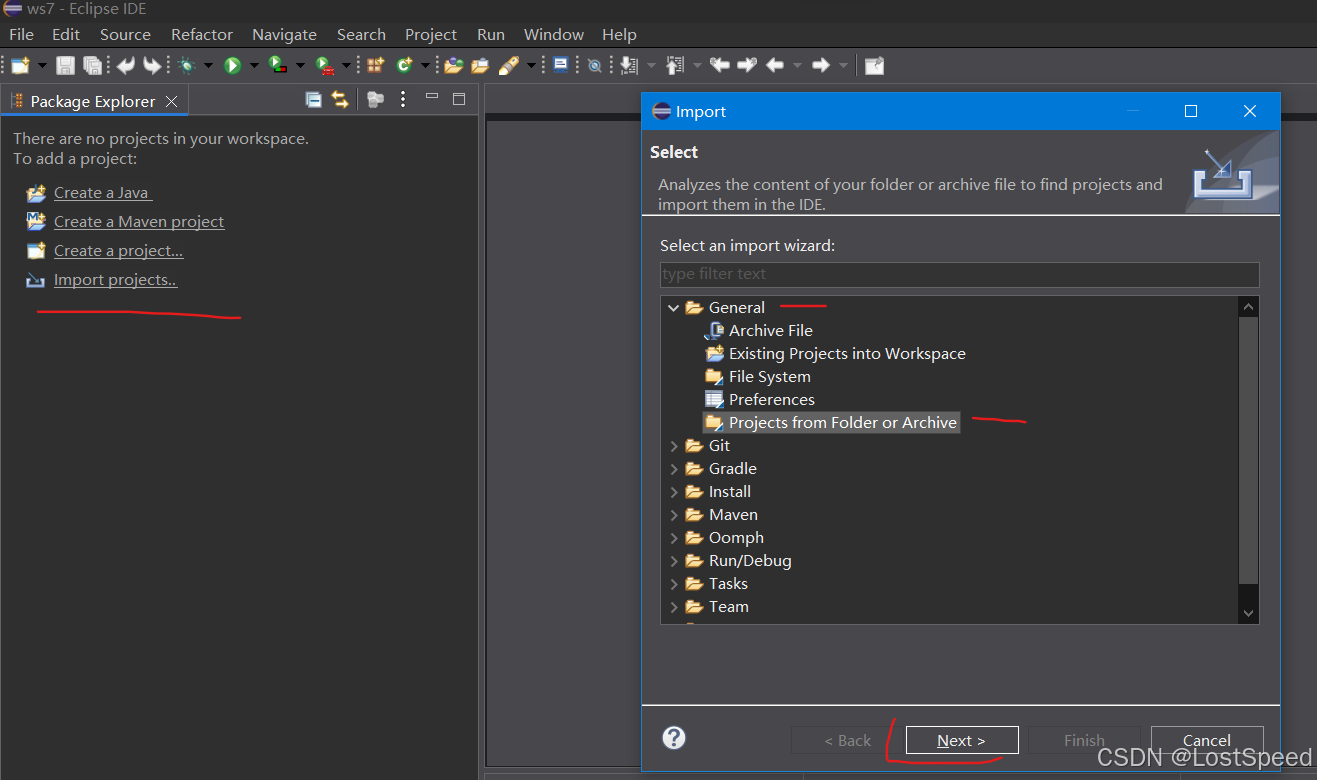Launch Run with green play icon
The image size is (1317, 780).
(x=232, y=65)
